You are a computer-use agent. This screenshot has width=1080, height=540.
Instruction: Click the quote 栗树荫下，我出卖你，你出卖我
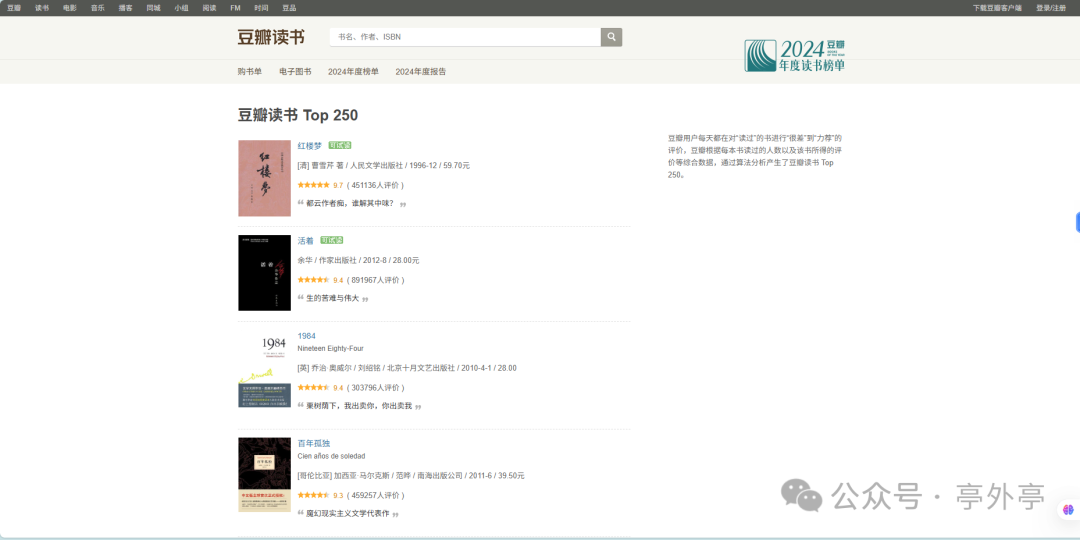pos(359,406)
